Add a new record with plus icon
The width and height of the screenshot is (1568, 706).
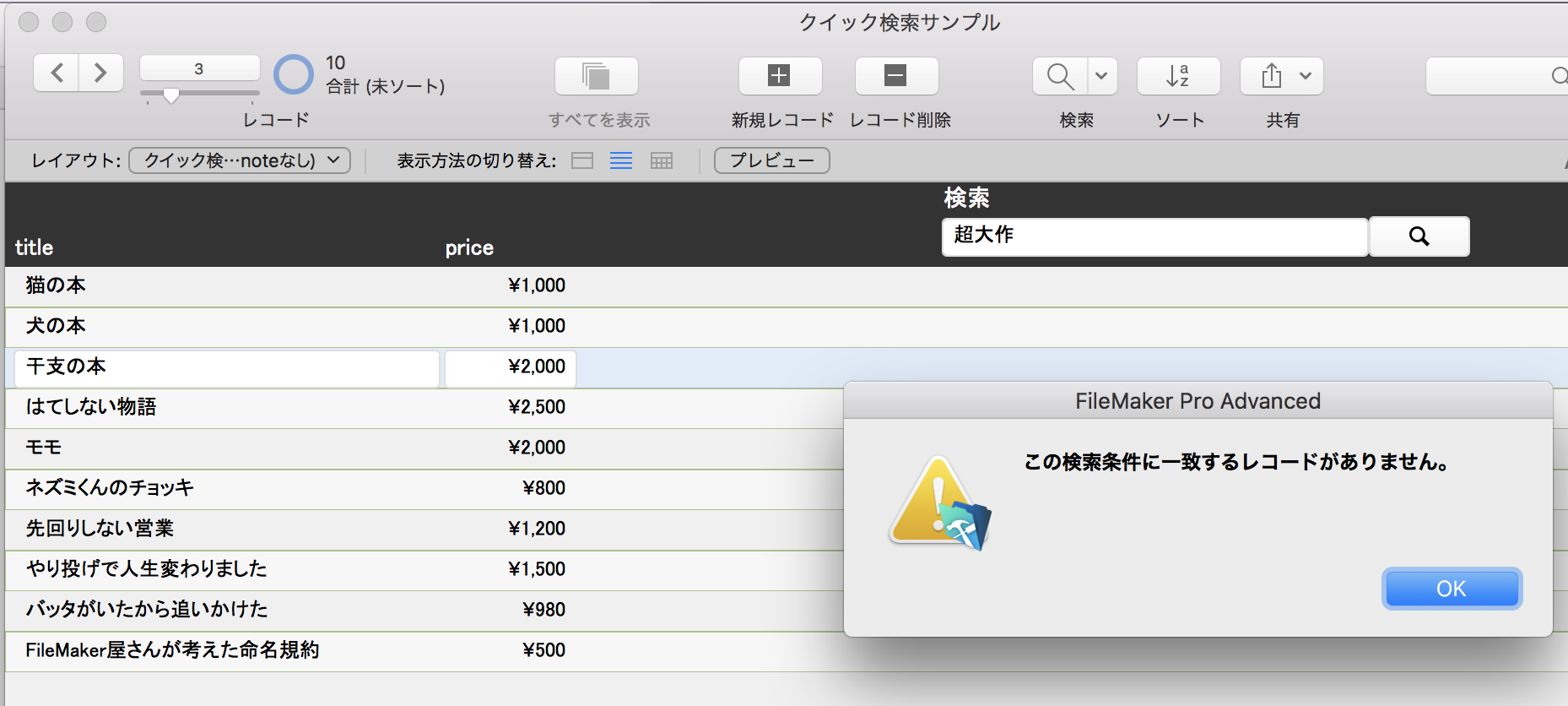780,76
